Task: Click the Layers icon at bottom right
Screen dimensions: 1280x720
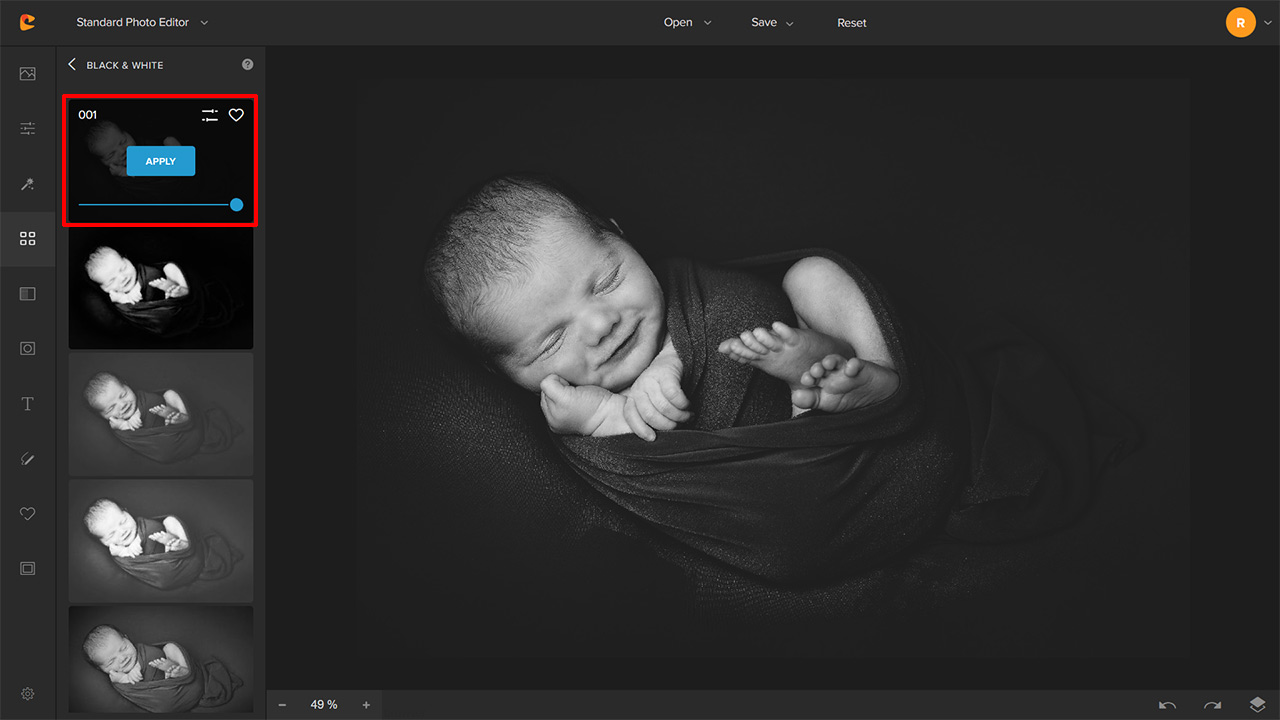Action: [x=1257, y=705]
